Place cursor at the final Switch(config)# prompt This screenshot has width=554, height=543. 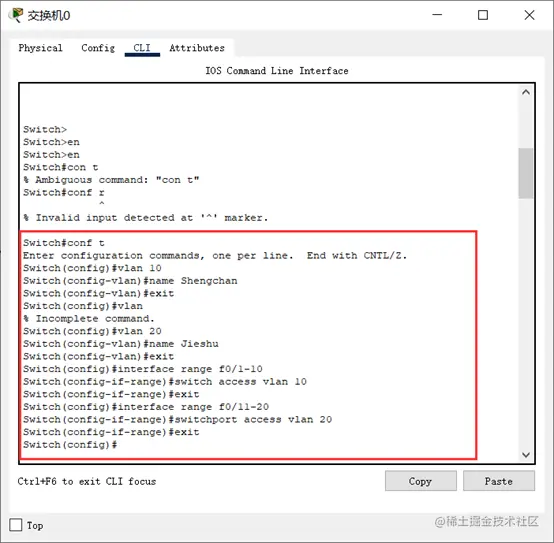point(70,444)
